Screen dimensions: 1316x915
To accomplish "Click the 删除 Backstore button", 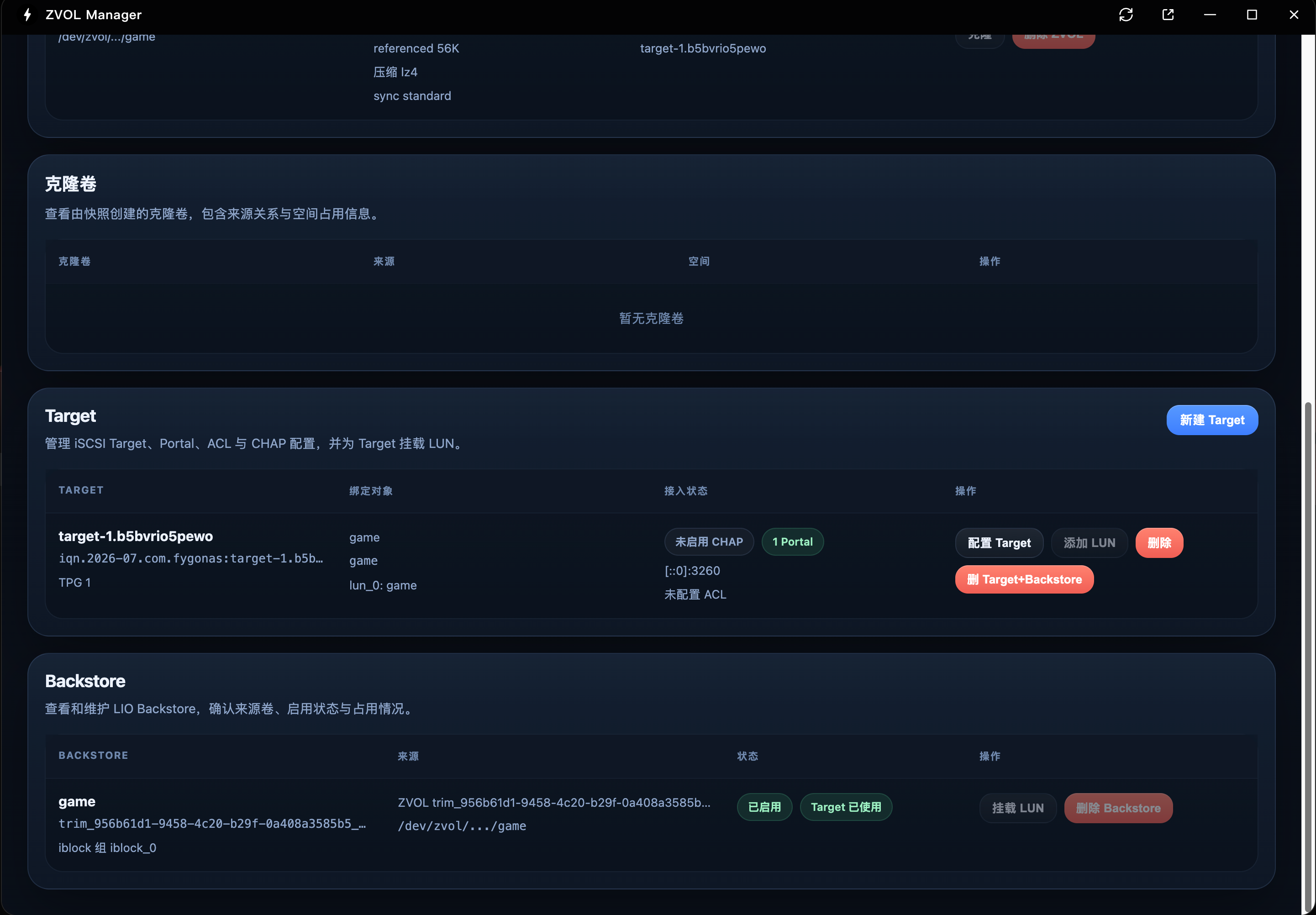I will [x=1118, y=808].
